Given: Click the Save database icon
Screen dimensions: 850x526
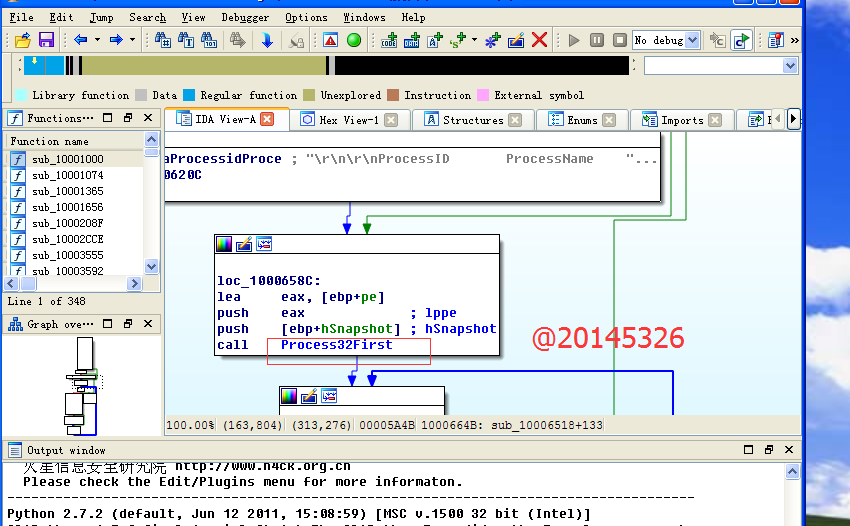Looking at the screenshot, I should tap(46, 40).
